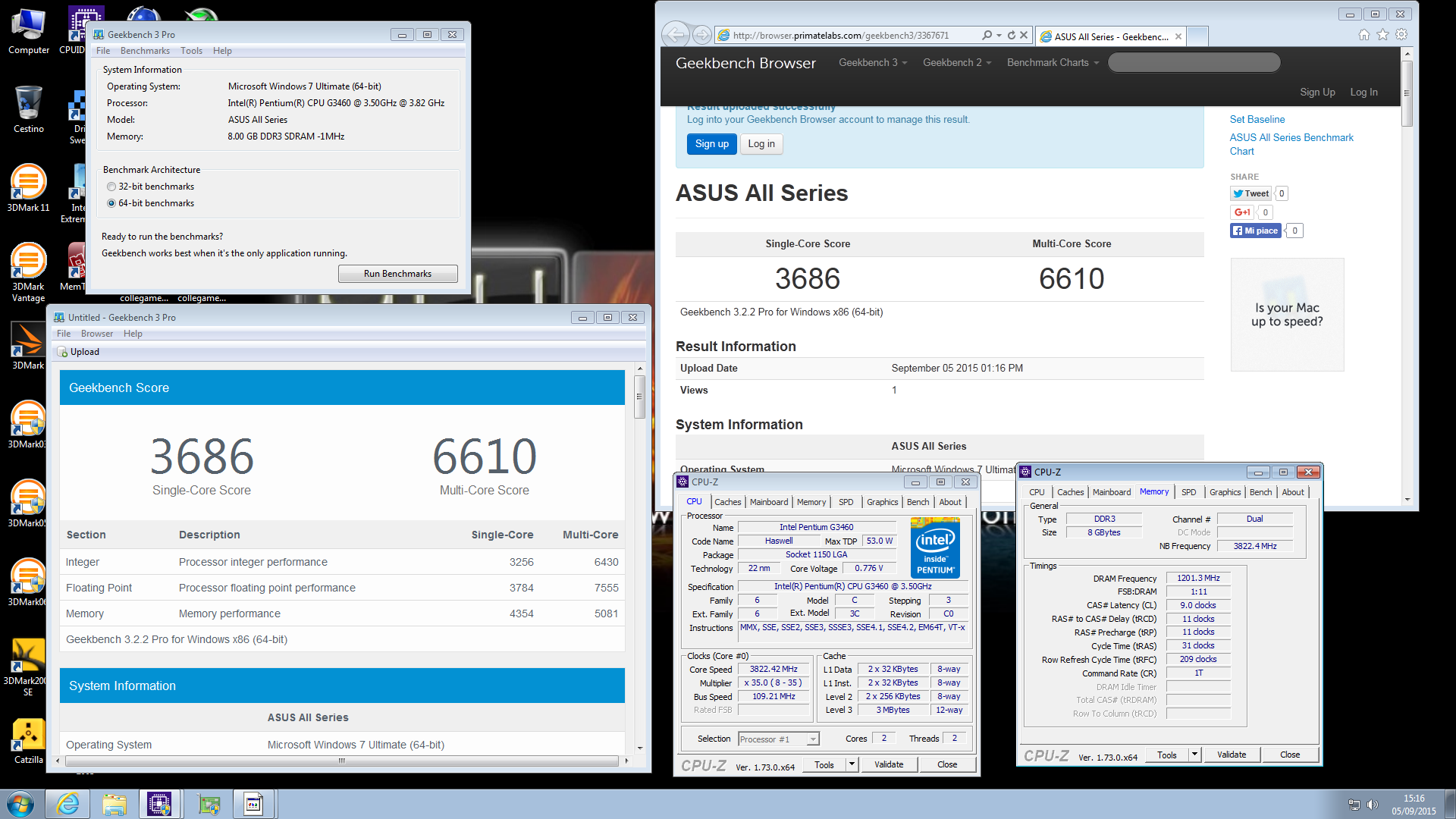Click horizontal scrollbar in Geekbench results window
This screenshot has width=1456, height=819.
tap(342, 761)
